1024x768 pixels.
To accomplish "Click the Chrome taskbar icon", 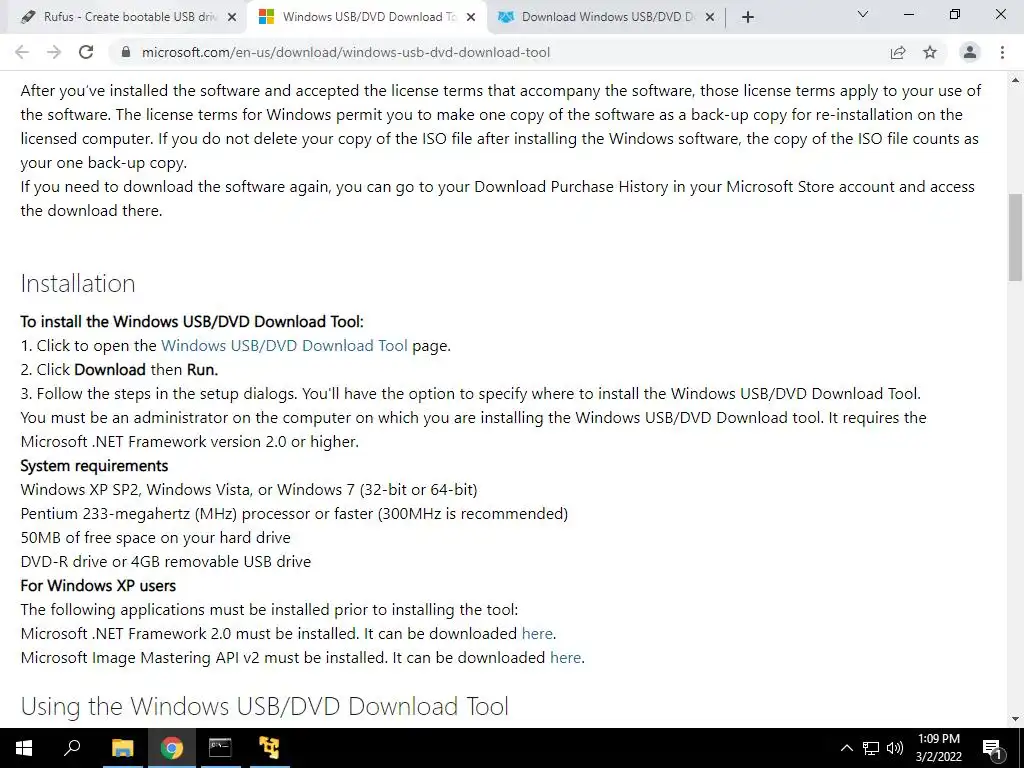I will pos(171,748).
